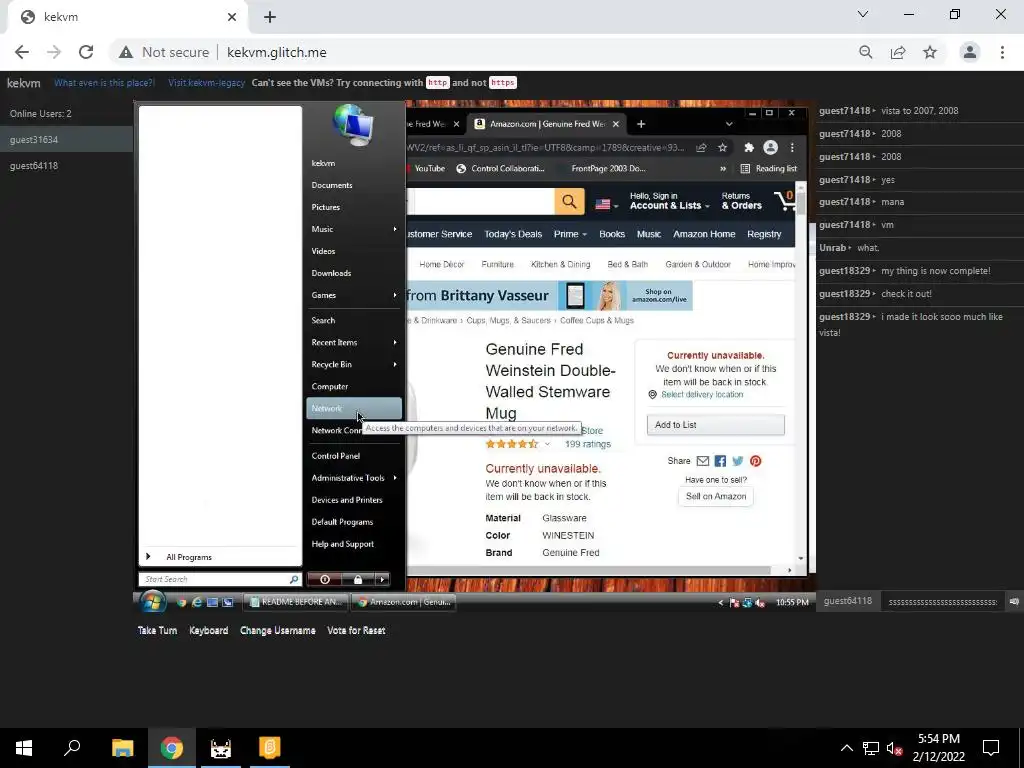The height and width of the screenshot is (768, 1024).
Task: Click the Switch Windows quick launch icon
Action: (227, 602)
